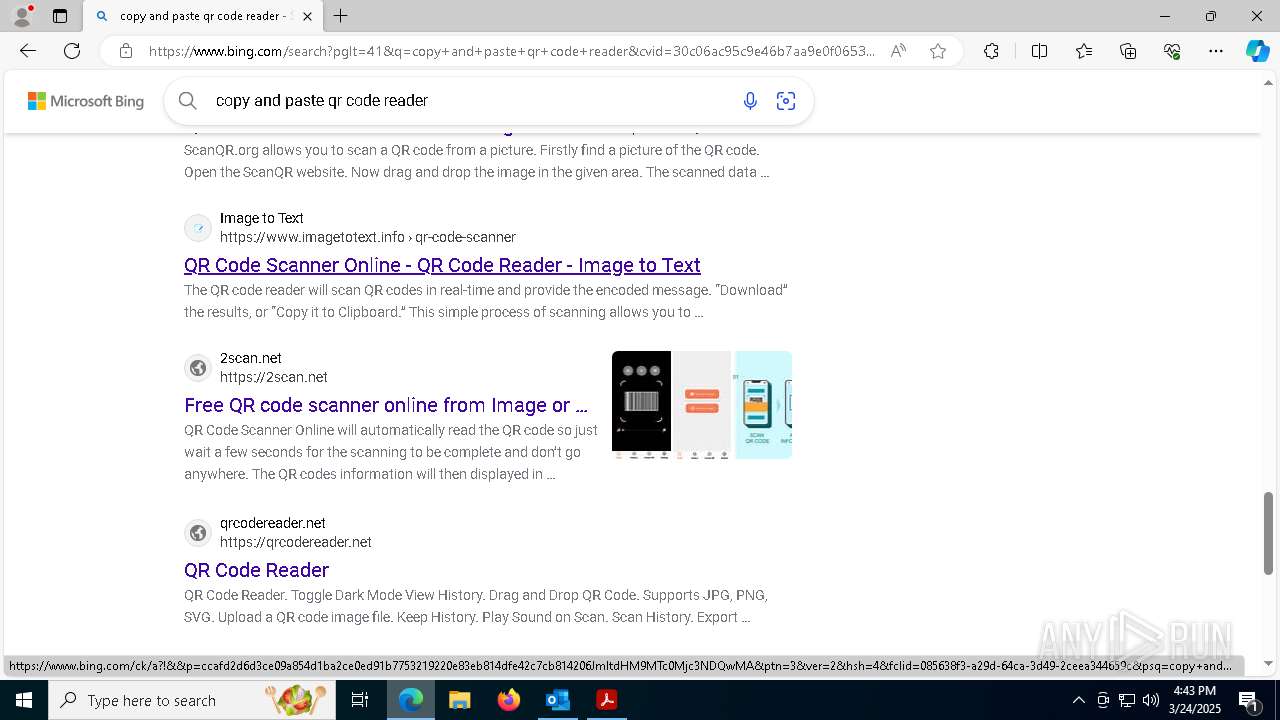Viewport: 1280px width, 720px height.
Task: Click the https://qrcodereader.net URL text
Action: [296, 542]
